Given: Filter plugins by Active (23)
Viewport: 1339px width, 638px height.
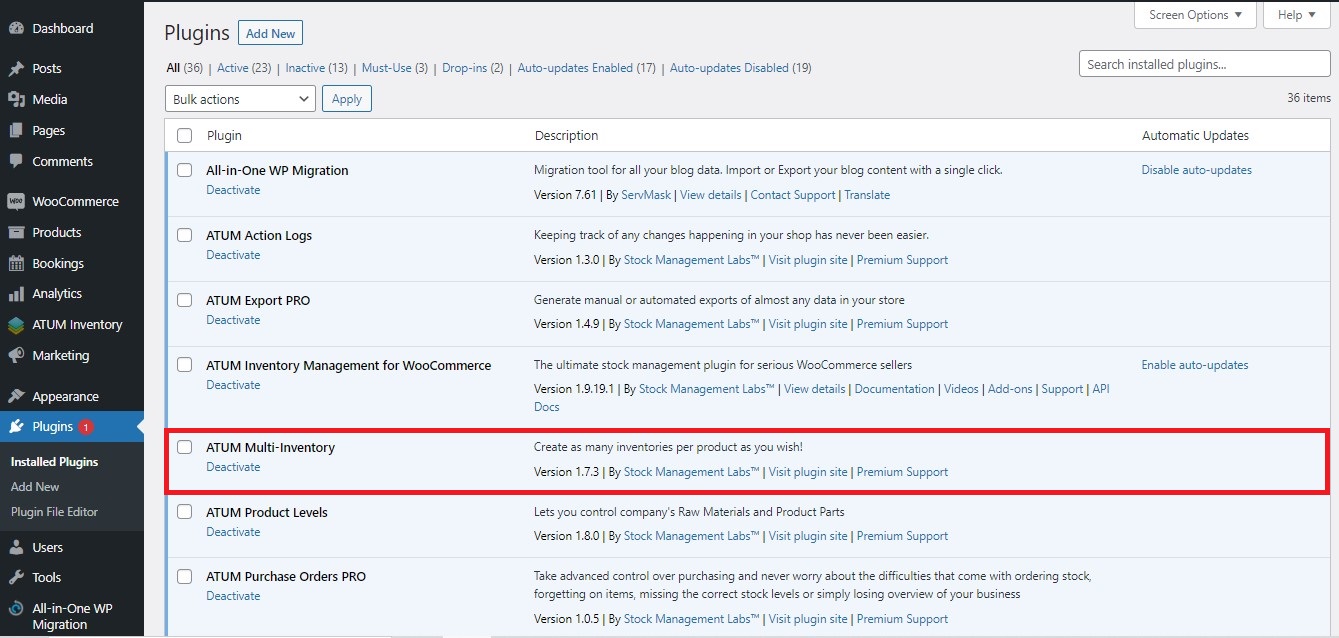Looking at the screenshot, I should [245, 68].
